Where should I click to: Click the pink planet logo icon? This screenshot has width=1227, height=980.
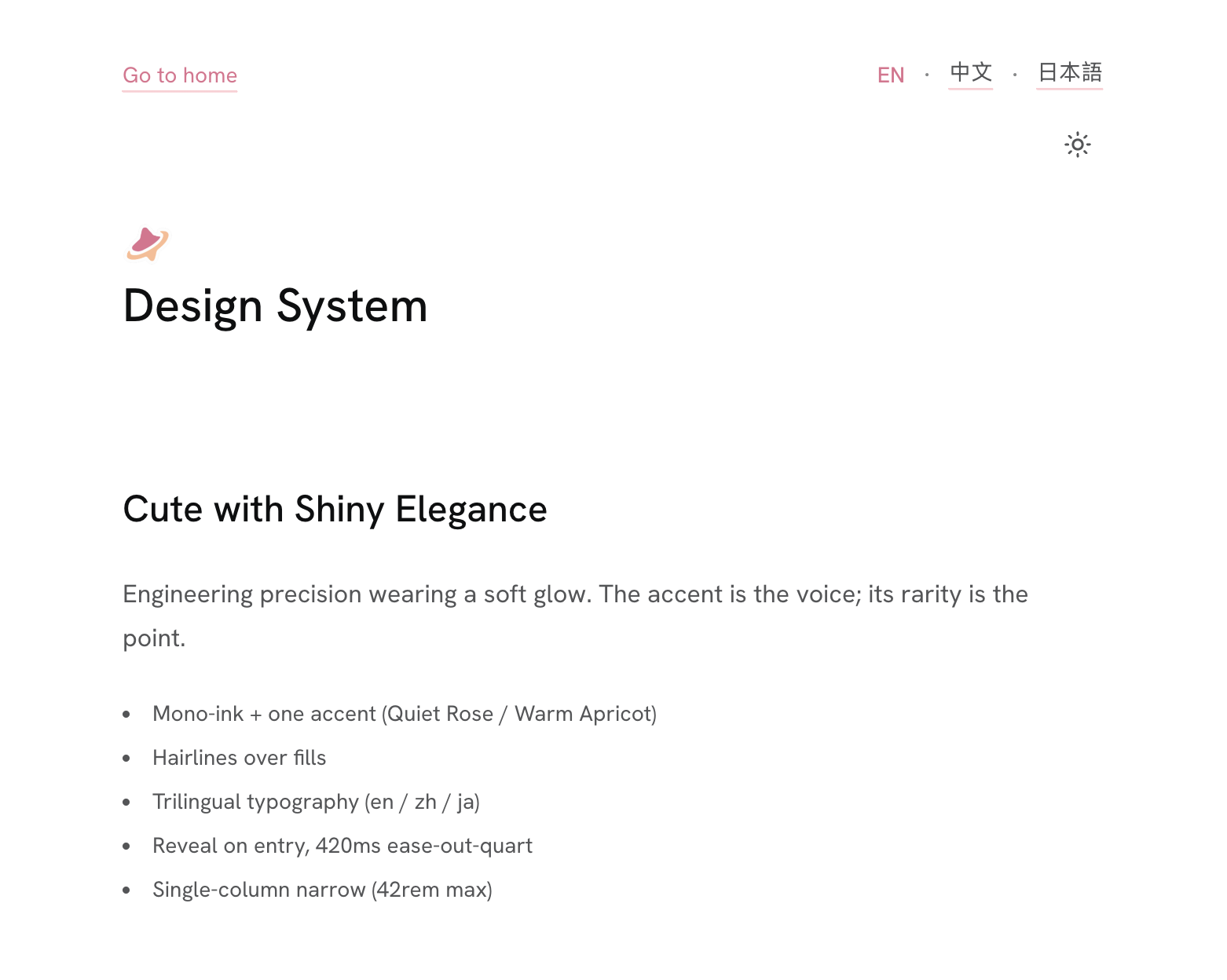148,244
